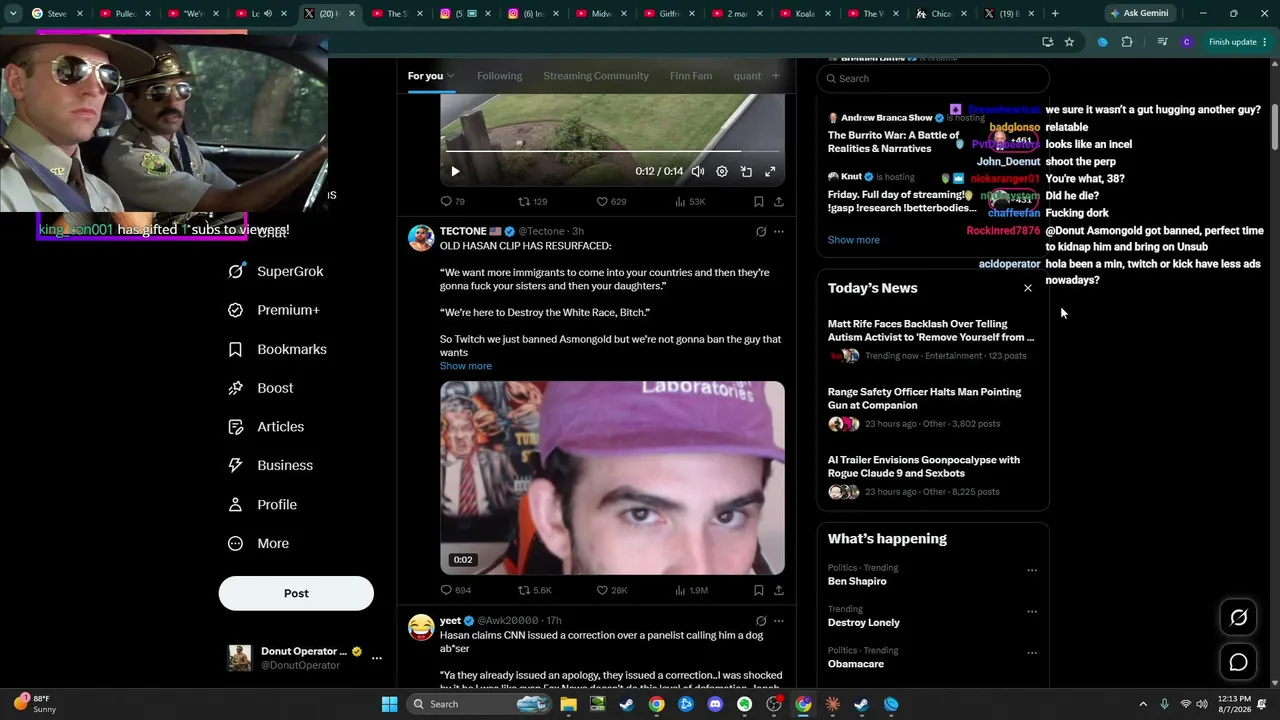Click the Ask Gemini button
This screenshot has width=1280, height=720.
[1139, 14]
